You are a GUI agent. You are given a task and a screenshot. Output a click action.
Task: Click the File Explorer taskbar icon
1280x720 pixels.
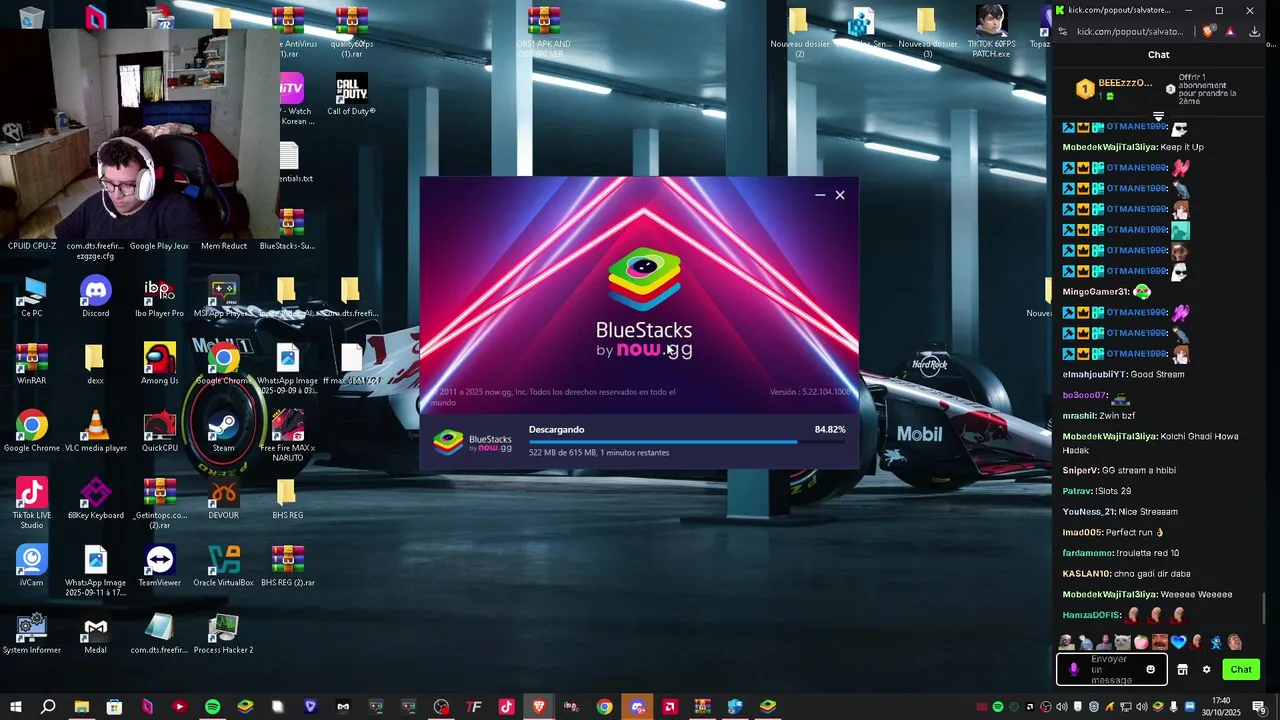point(82,707)
